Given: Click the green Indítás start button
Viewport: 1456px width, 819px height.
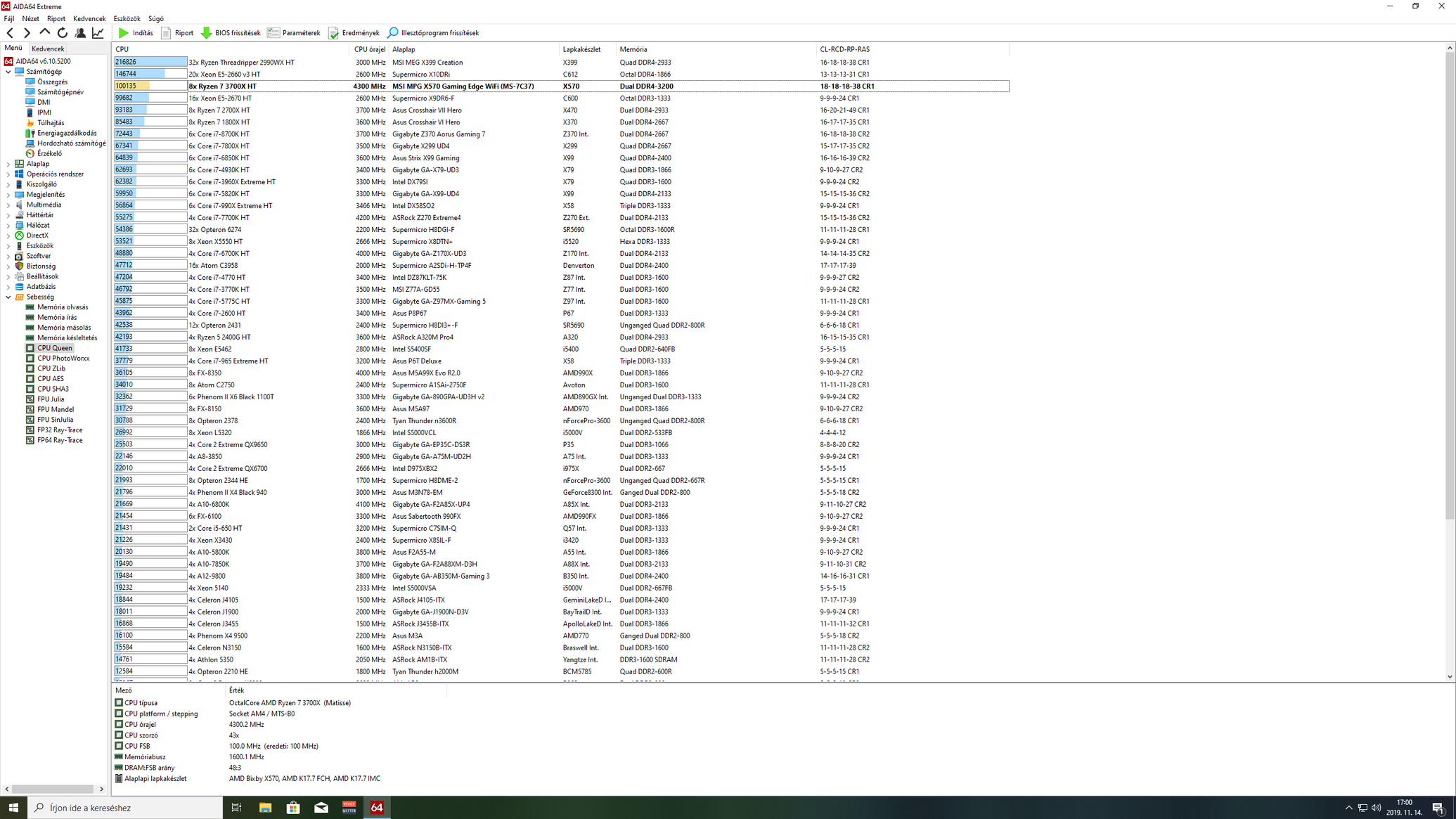Looking at the screenshot, I should point(136,33).
